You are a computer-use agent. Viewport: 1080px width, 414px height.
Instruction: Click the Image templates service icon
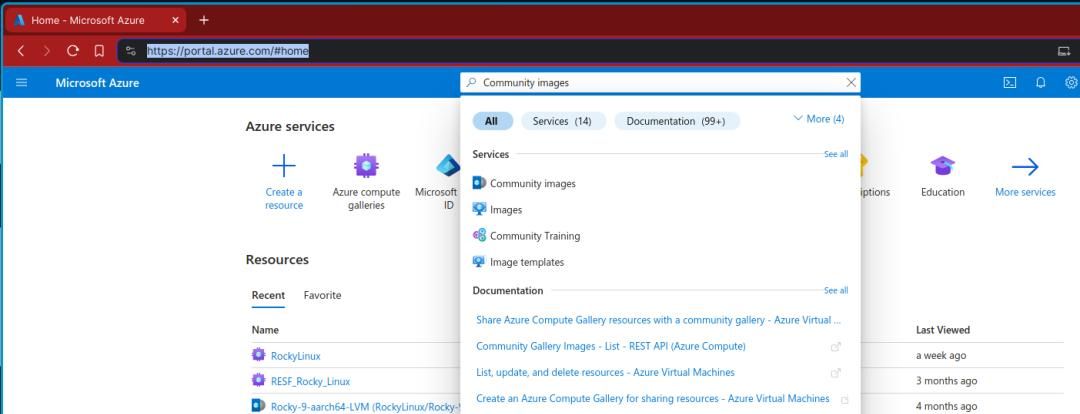479,261
